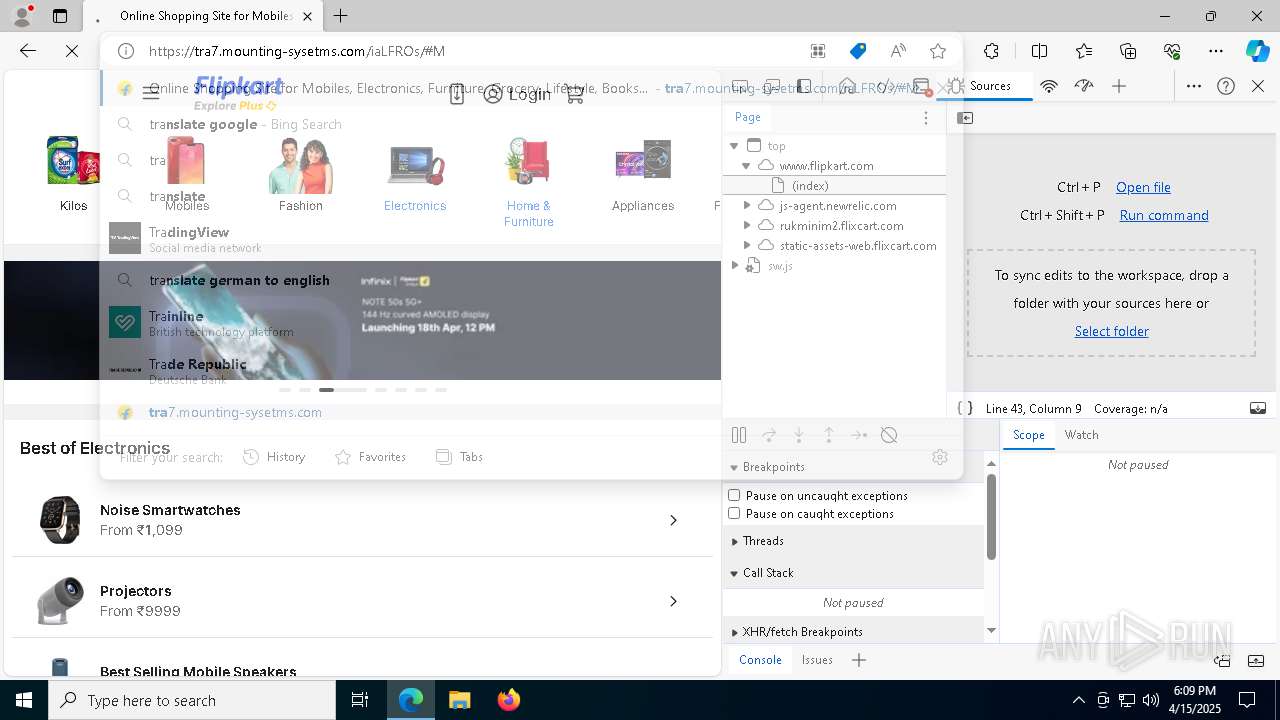The image size is (1280, 720).
Task: Select Page navigator tab
Action: coord(748,117)
